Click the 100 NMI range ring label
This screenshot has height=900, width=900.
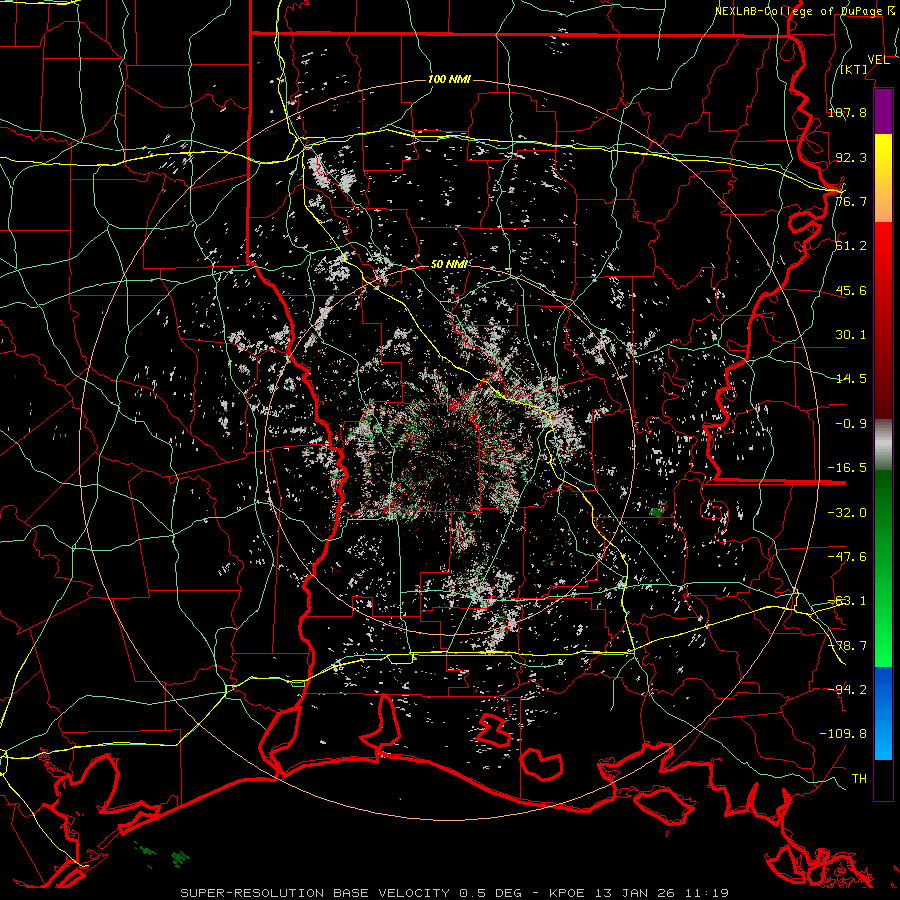(x=449, y=79)
